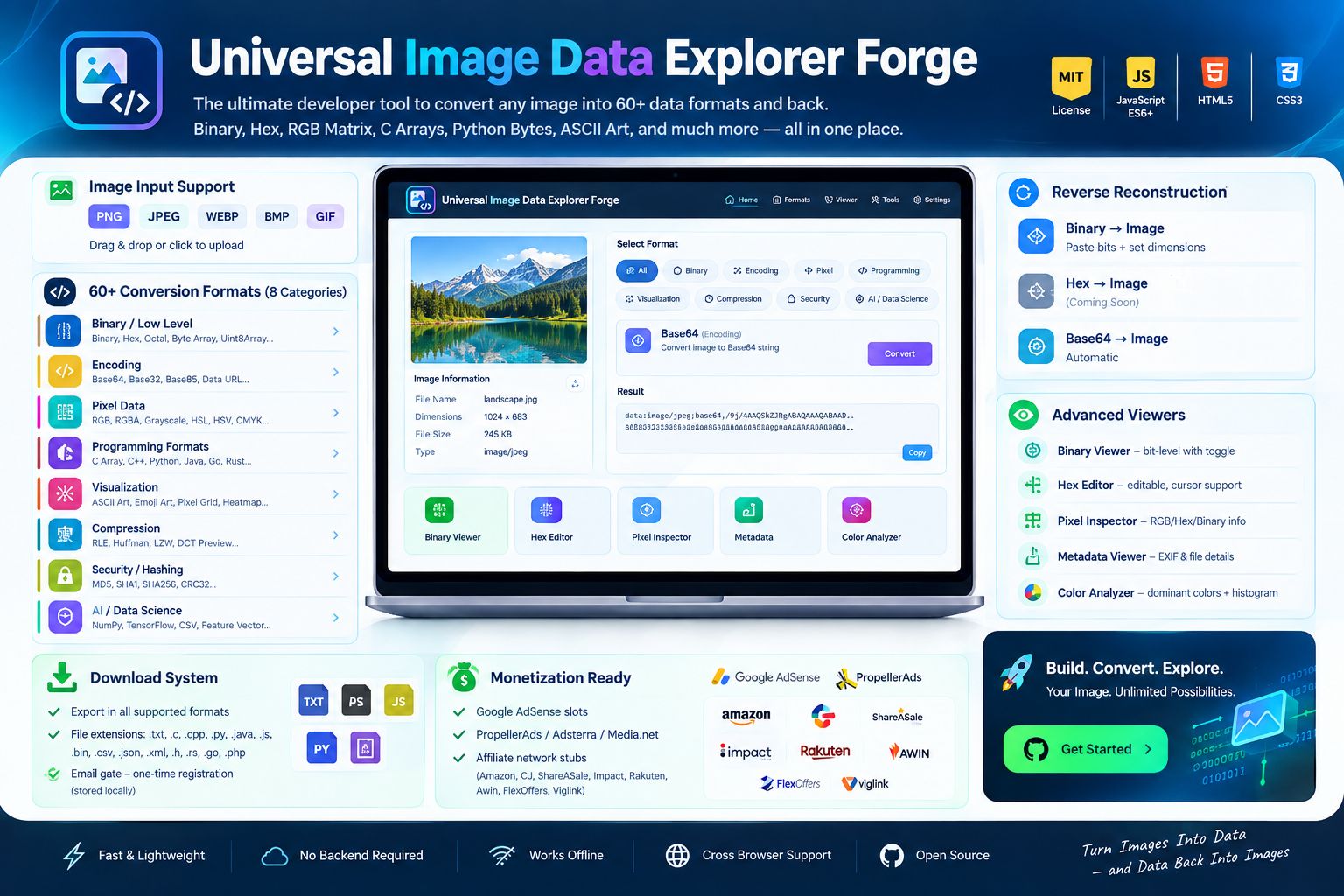The height and width of the screenshot is (896, 1344).
Task: Select the WEBP format chip
Action: tap(222, 216)
